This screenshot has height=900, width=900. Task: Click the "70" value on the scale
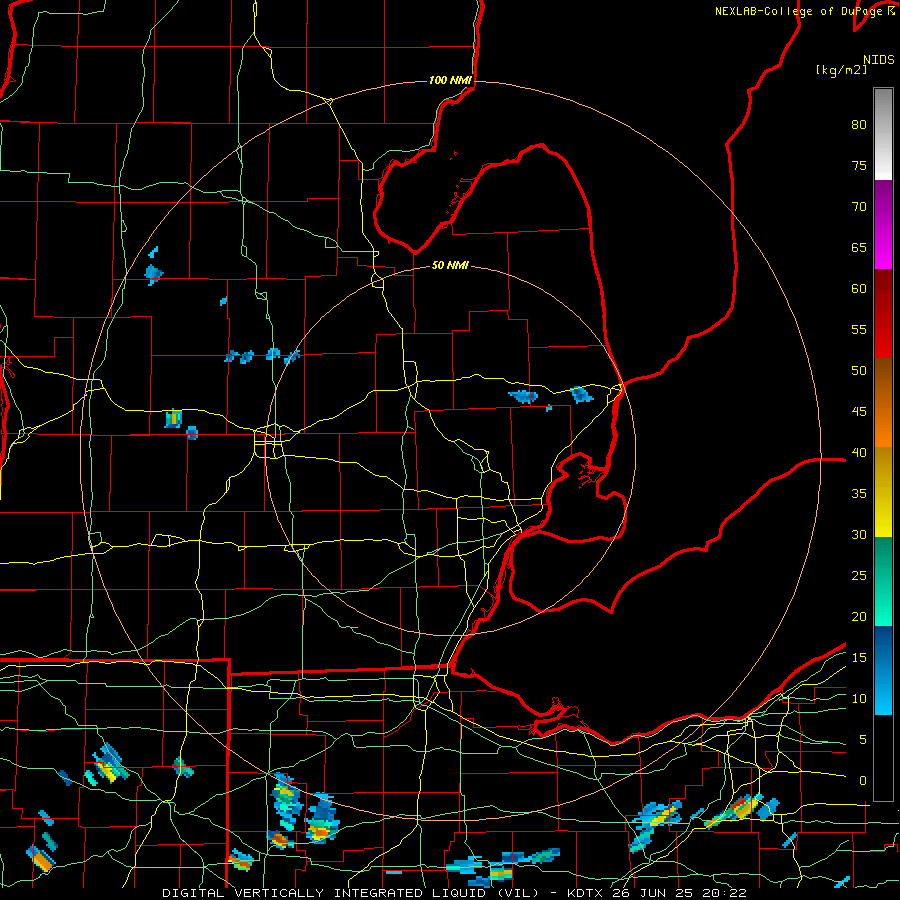(859, 207)
